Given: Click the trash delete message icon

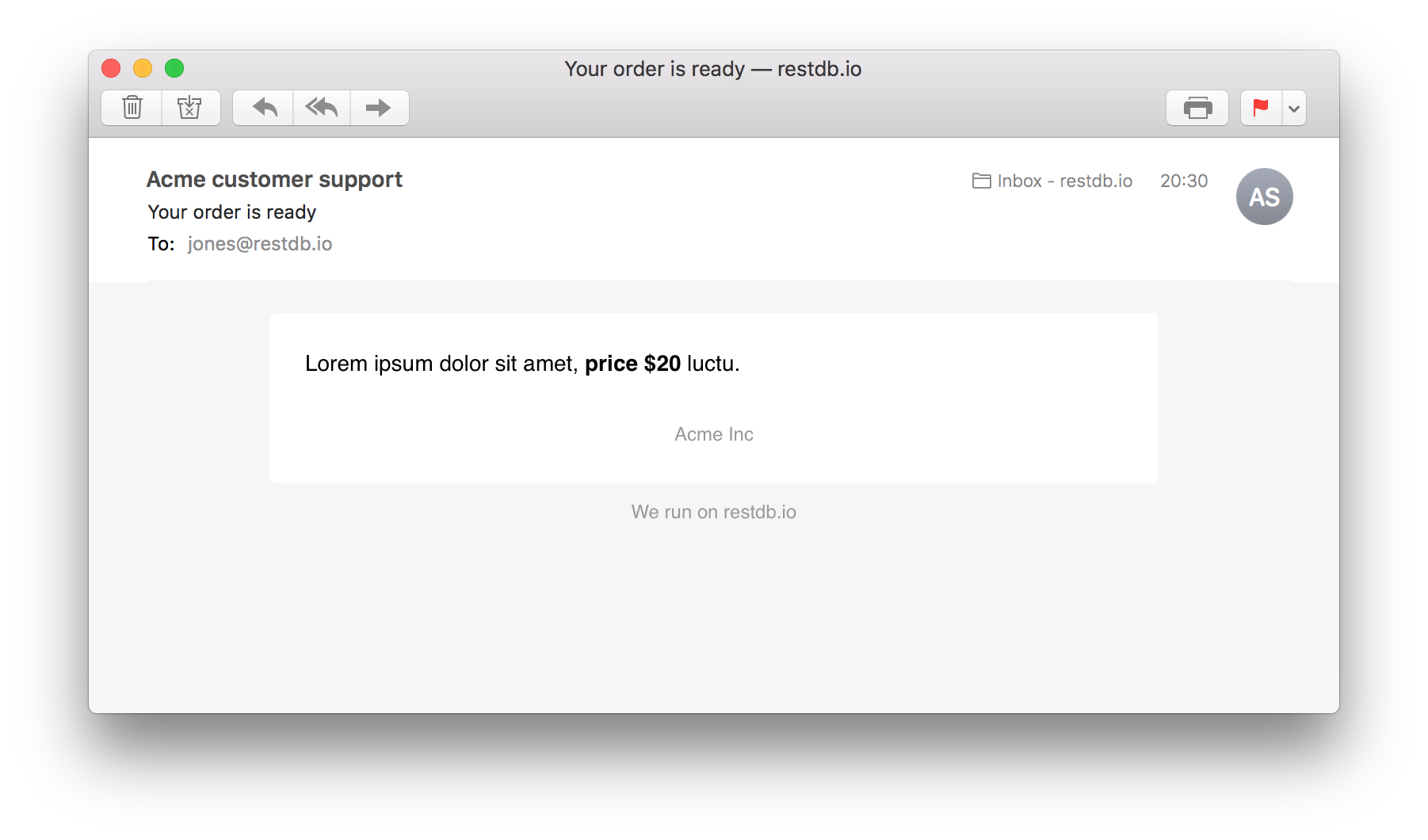Looking at the screenshot, I should click(x=132, y=108).
